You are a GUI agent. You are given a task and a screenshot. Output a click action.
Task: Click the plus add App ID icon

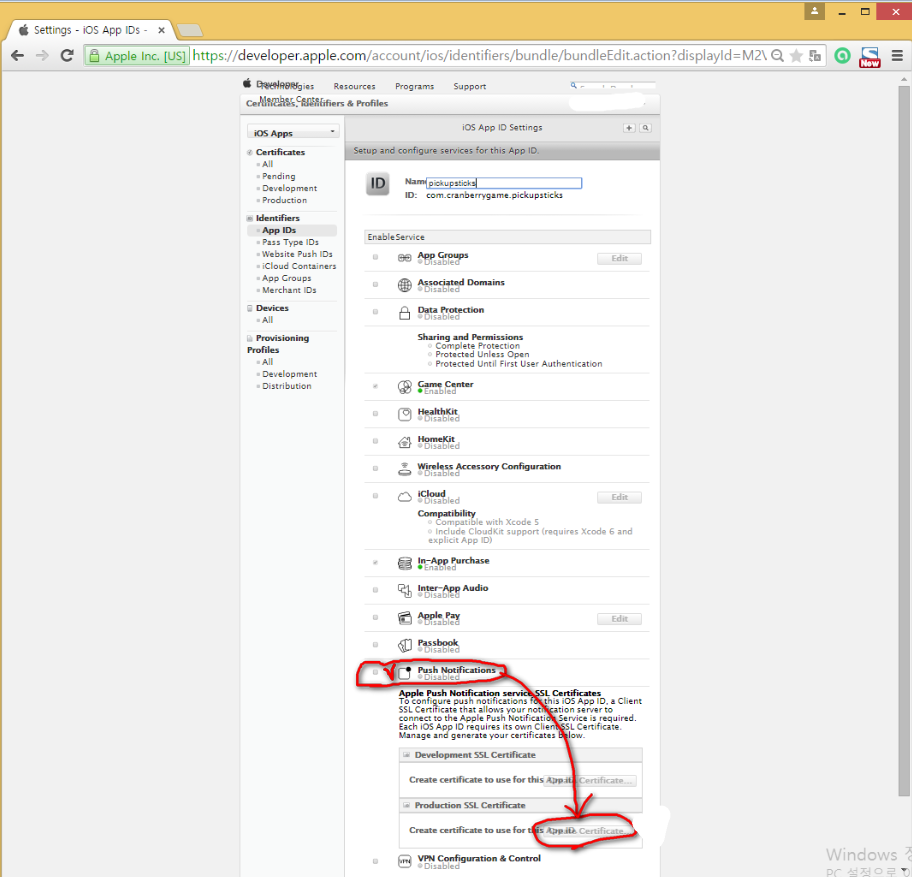tap(629, 128)
